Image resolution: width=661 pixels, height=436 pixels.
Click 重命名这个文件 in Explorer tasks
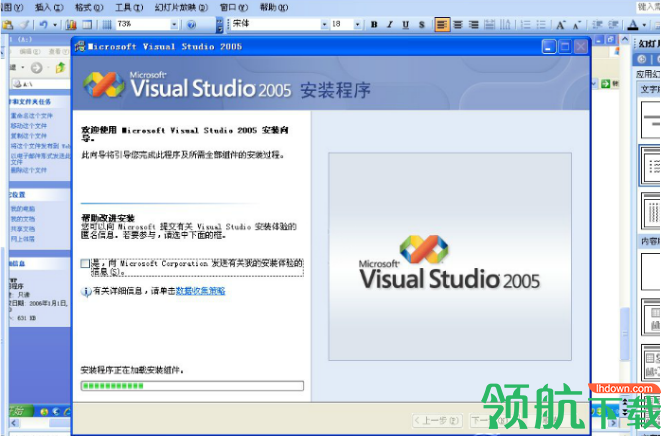[32, 116]
